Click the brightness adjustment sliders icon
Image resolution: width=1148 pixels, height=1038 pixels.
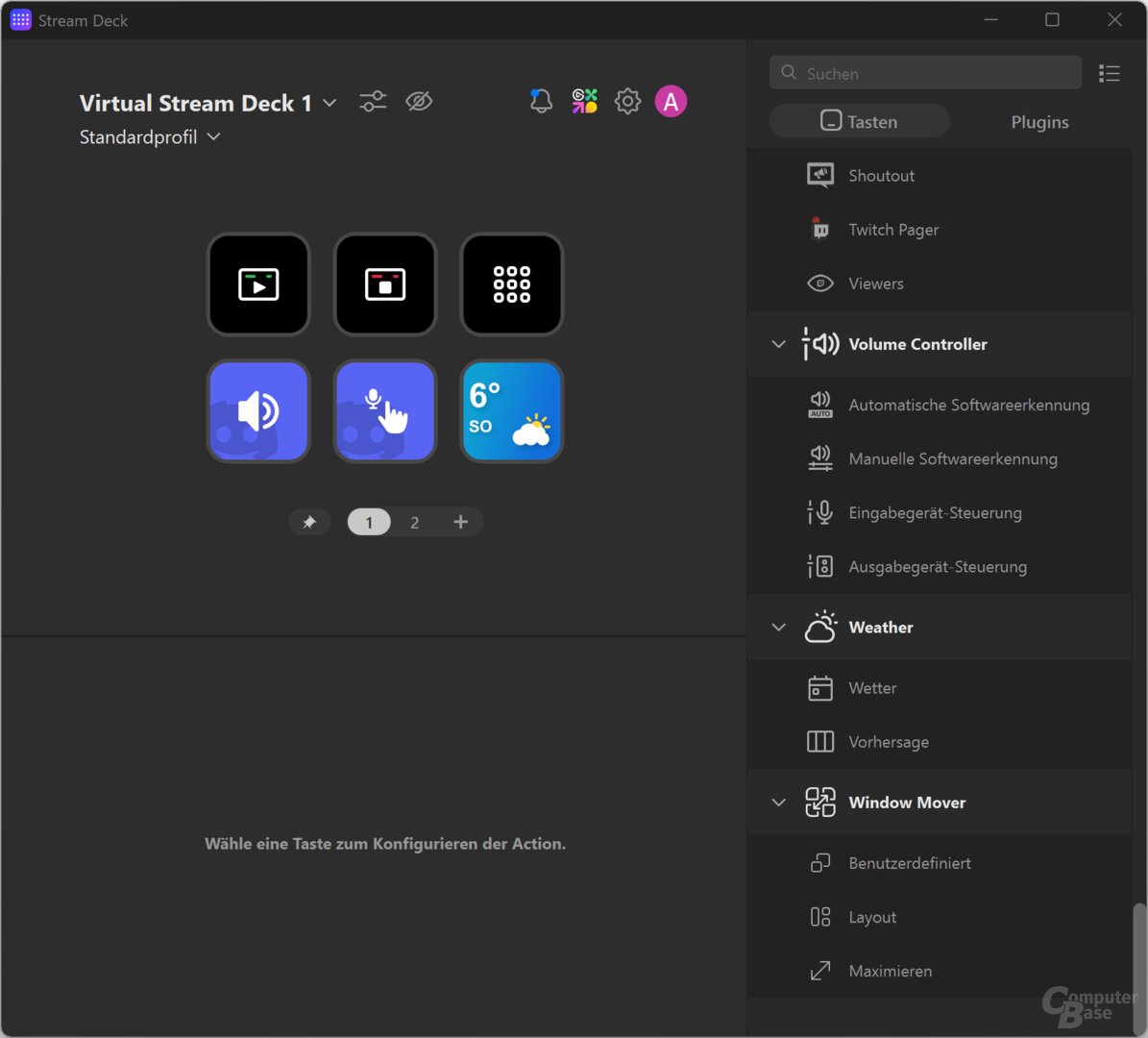[x=373, y=101]
